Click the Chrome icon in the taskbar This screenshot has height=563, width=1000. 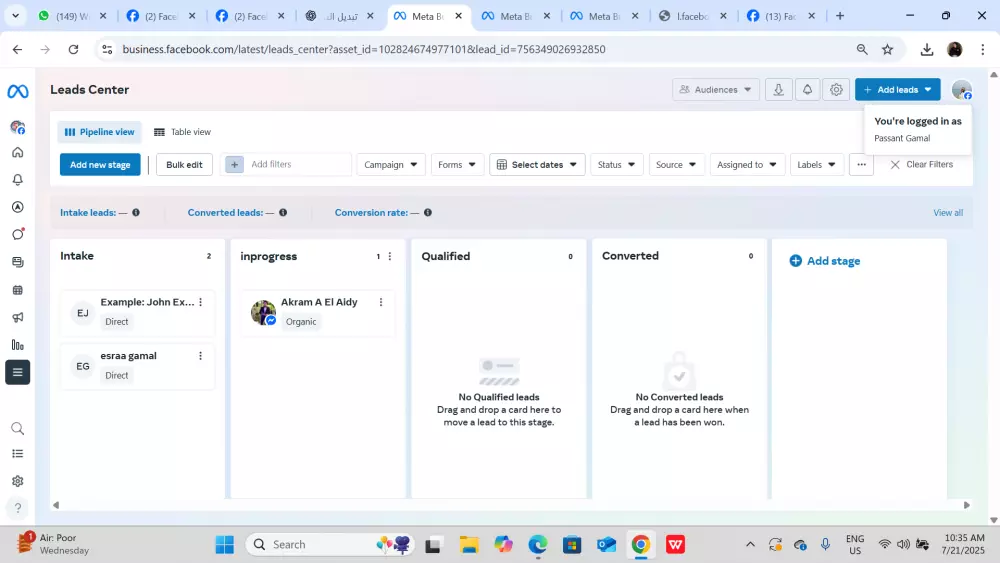(641, 545)
